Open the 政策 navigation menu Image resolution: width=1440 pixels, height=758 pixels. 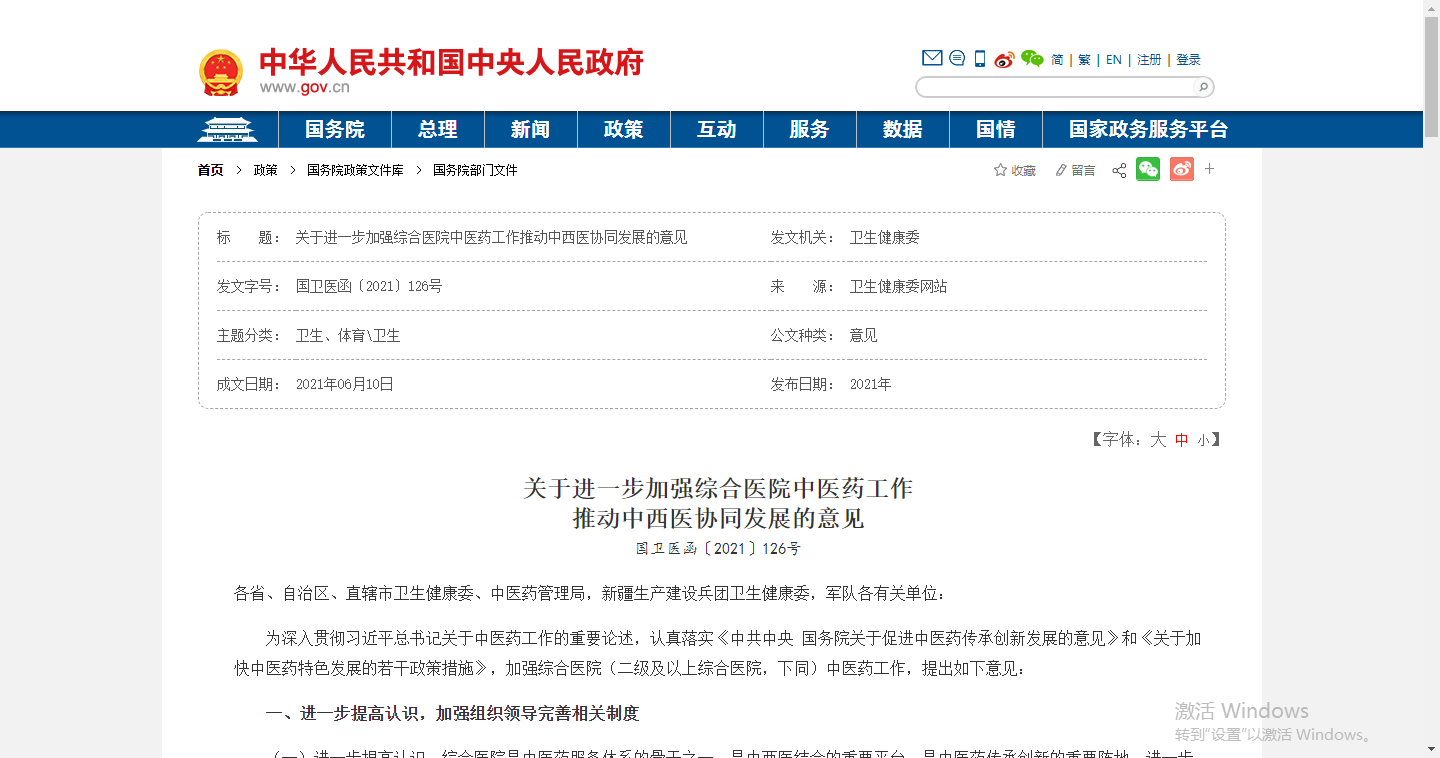(x=623, y=130)
